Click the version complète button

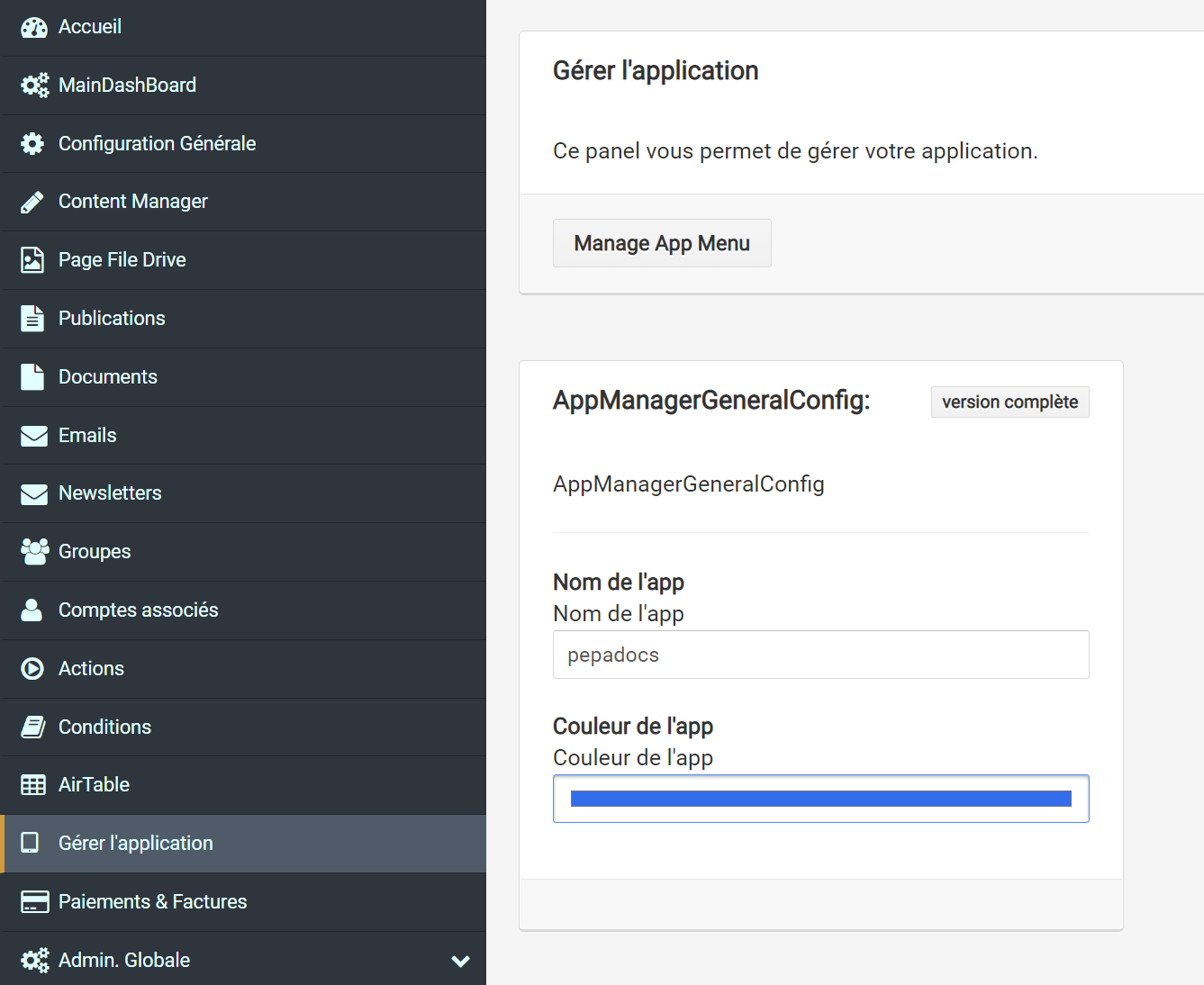pyautogui.click(x=1010, y=402)
